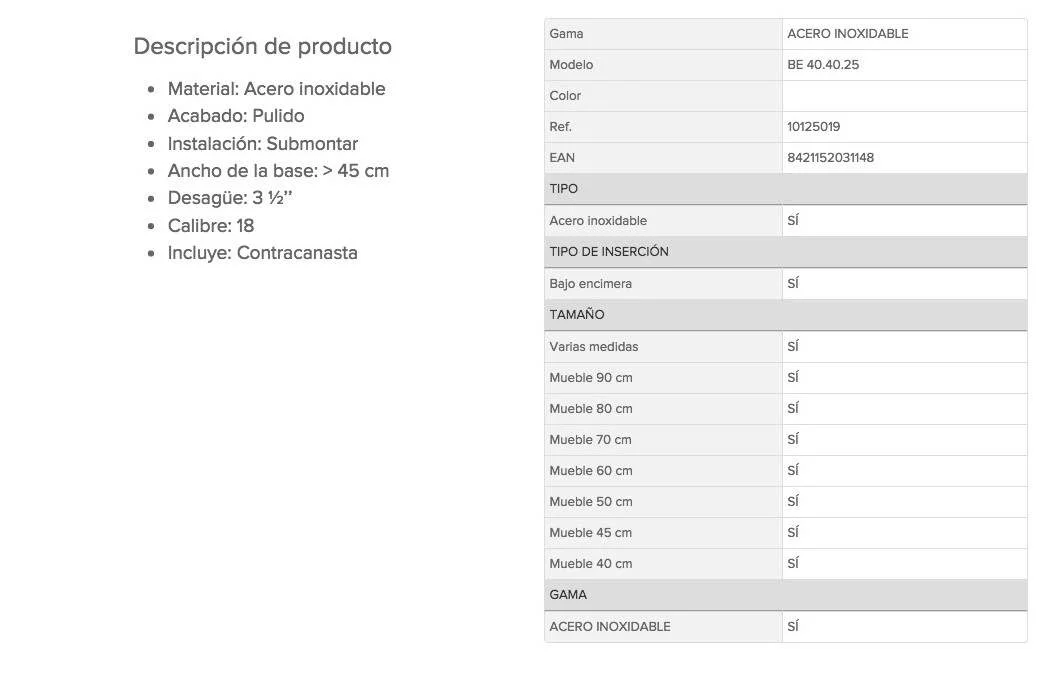The height and width of the screenshot is (692, 1041).
Task: Click the empty Color value cell
Action: [x=904, y=96]
